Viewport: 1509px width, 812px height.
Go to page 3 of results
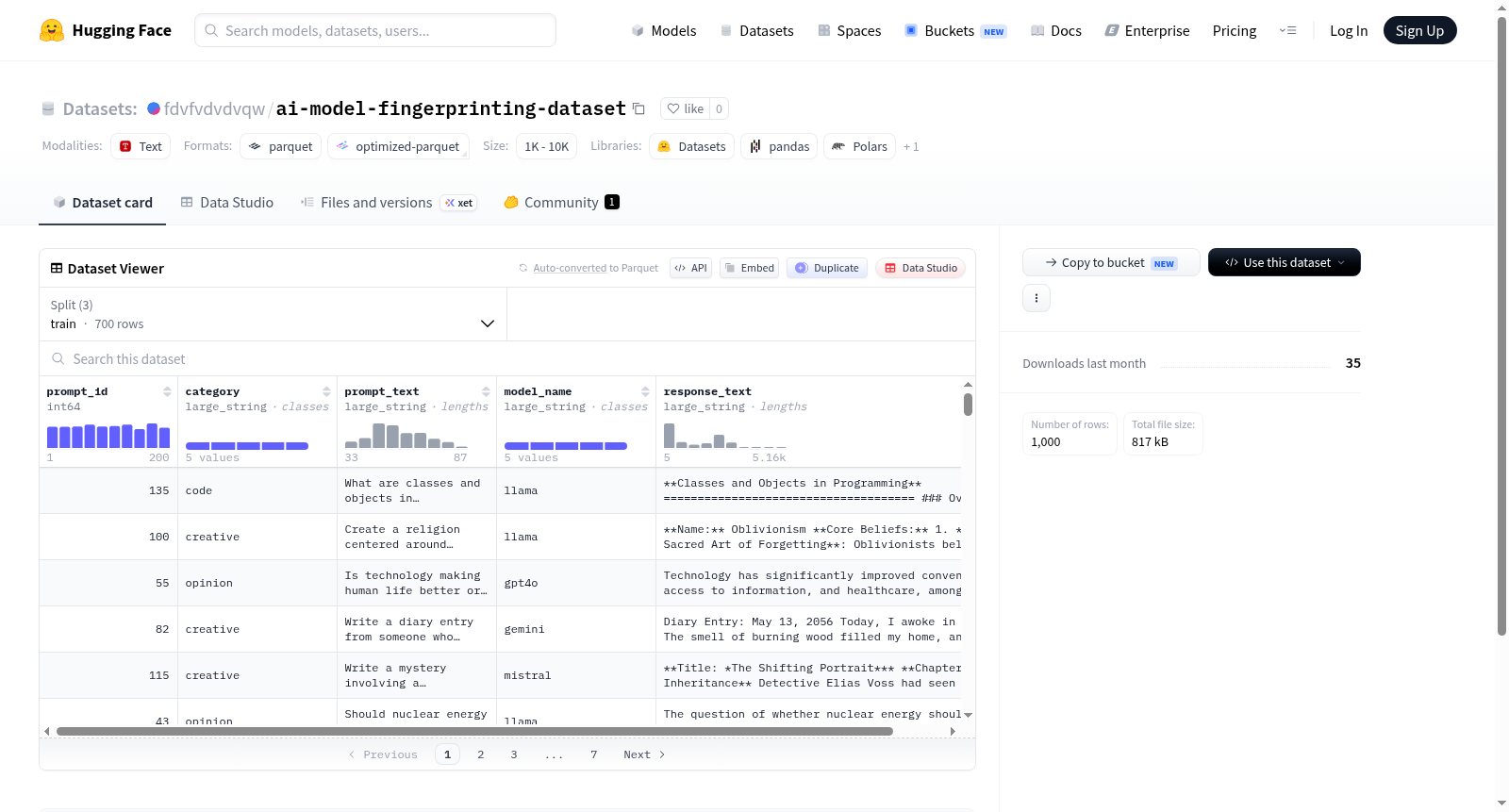tap(514, 754)
